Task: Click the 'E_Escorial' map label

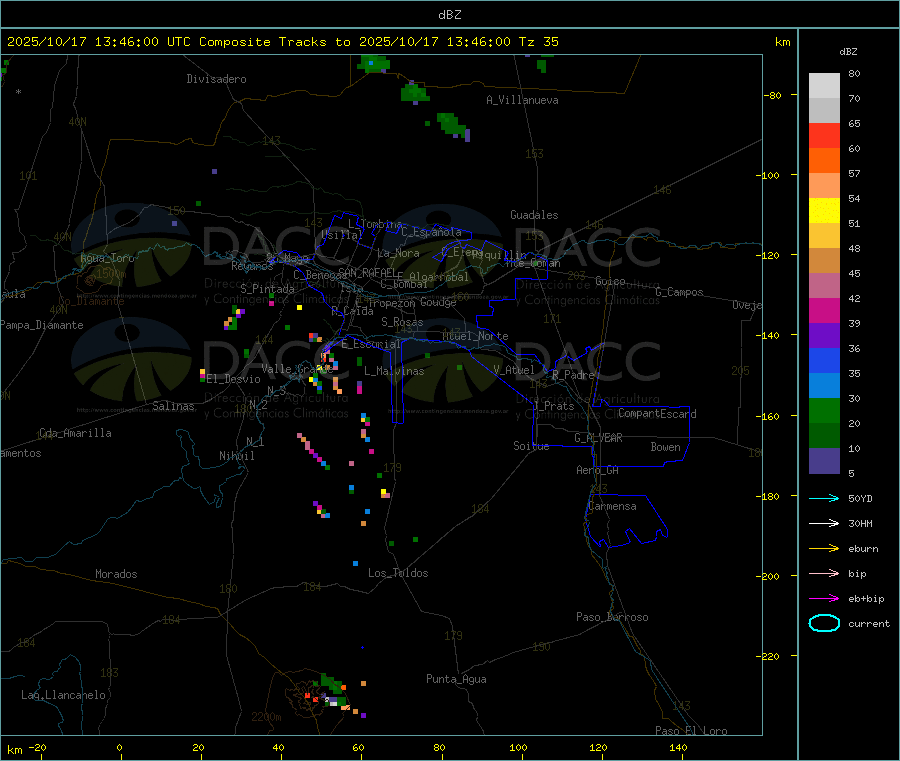Action: (371, 344)
